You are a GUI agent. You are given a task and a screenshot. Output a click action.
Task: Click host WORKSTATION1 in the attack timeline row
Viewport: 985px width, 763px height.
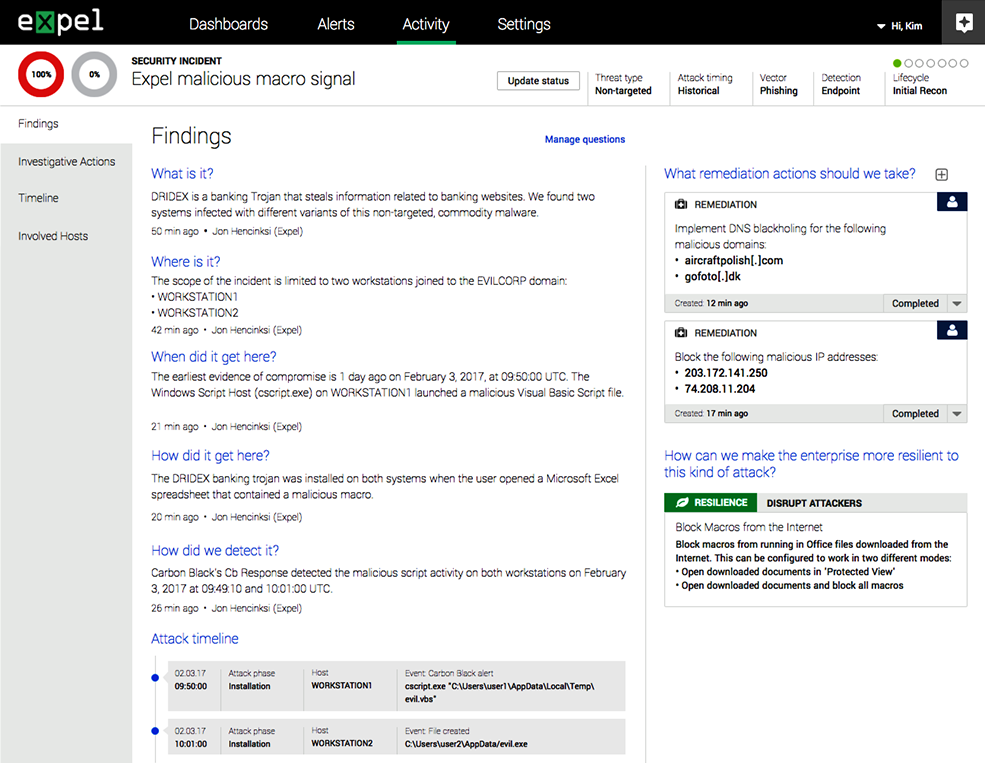[342, 686]
